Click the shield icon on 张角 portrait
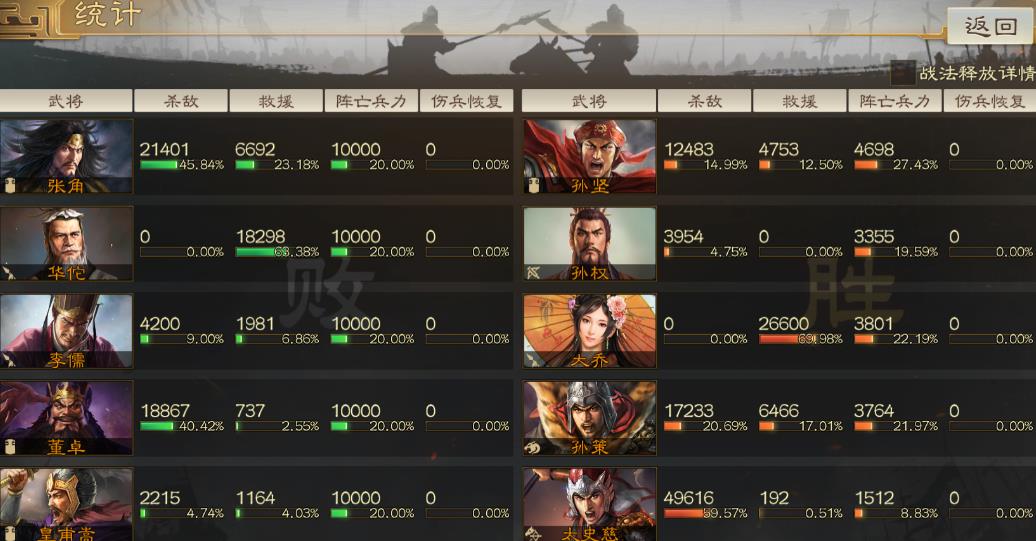The image size is (1036, 541). (9, 185)
